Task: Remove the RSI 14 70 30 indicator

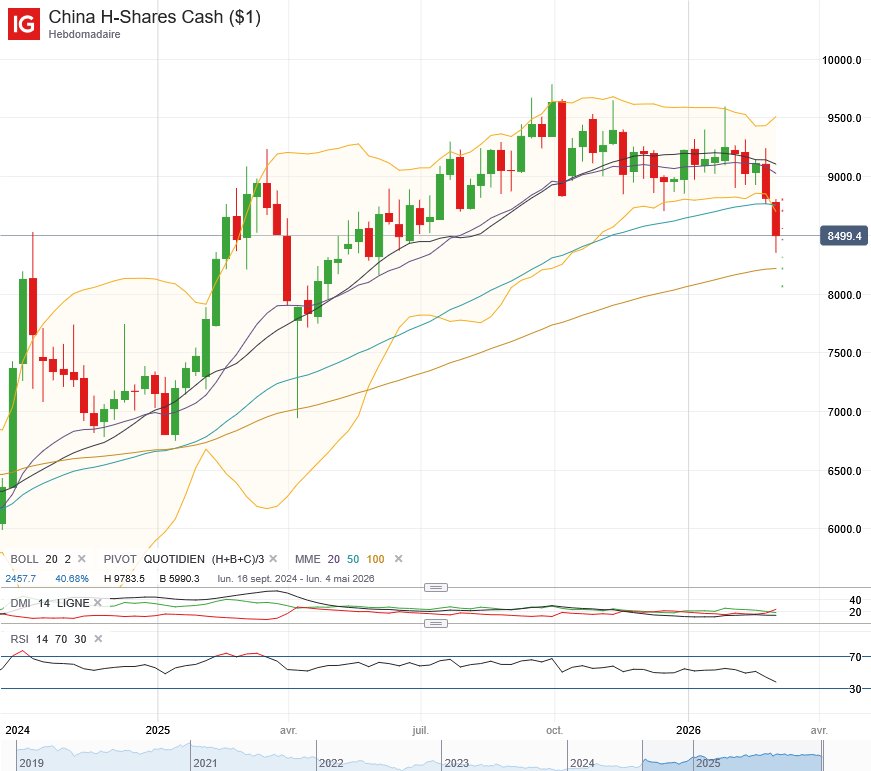Action: click(x=98, y=639)
